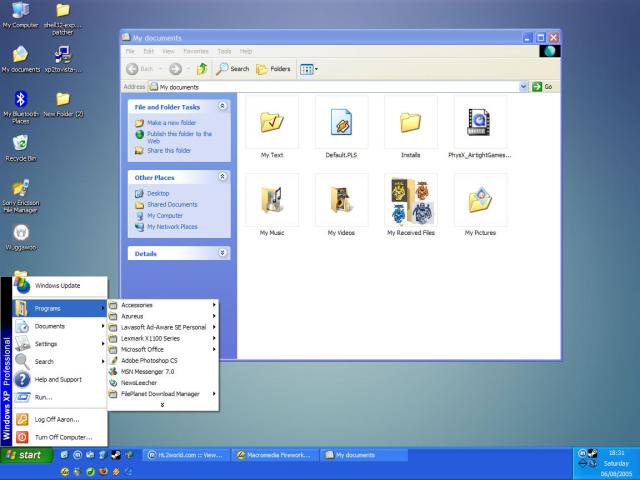Click Turn Off Computer...
Viewport: 640px width, 480px height.
60,437
